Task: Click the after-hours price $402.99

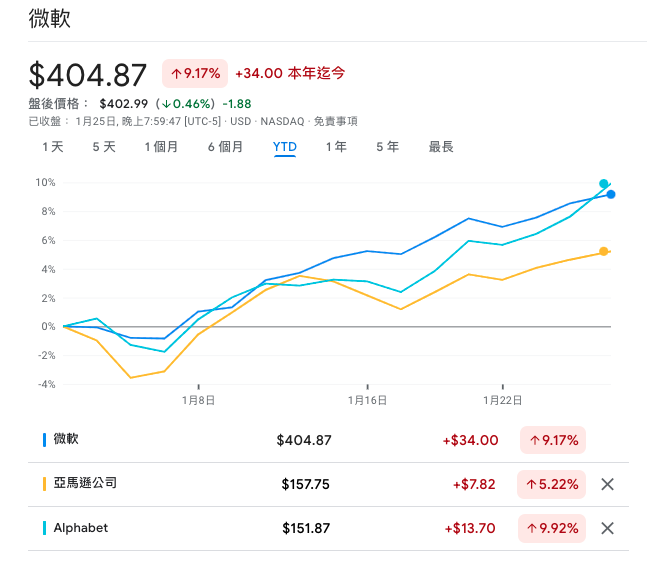Action: pyautogui.click(x=123, y=104)
